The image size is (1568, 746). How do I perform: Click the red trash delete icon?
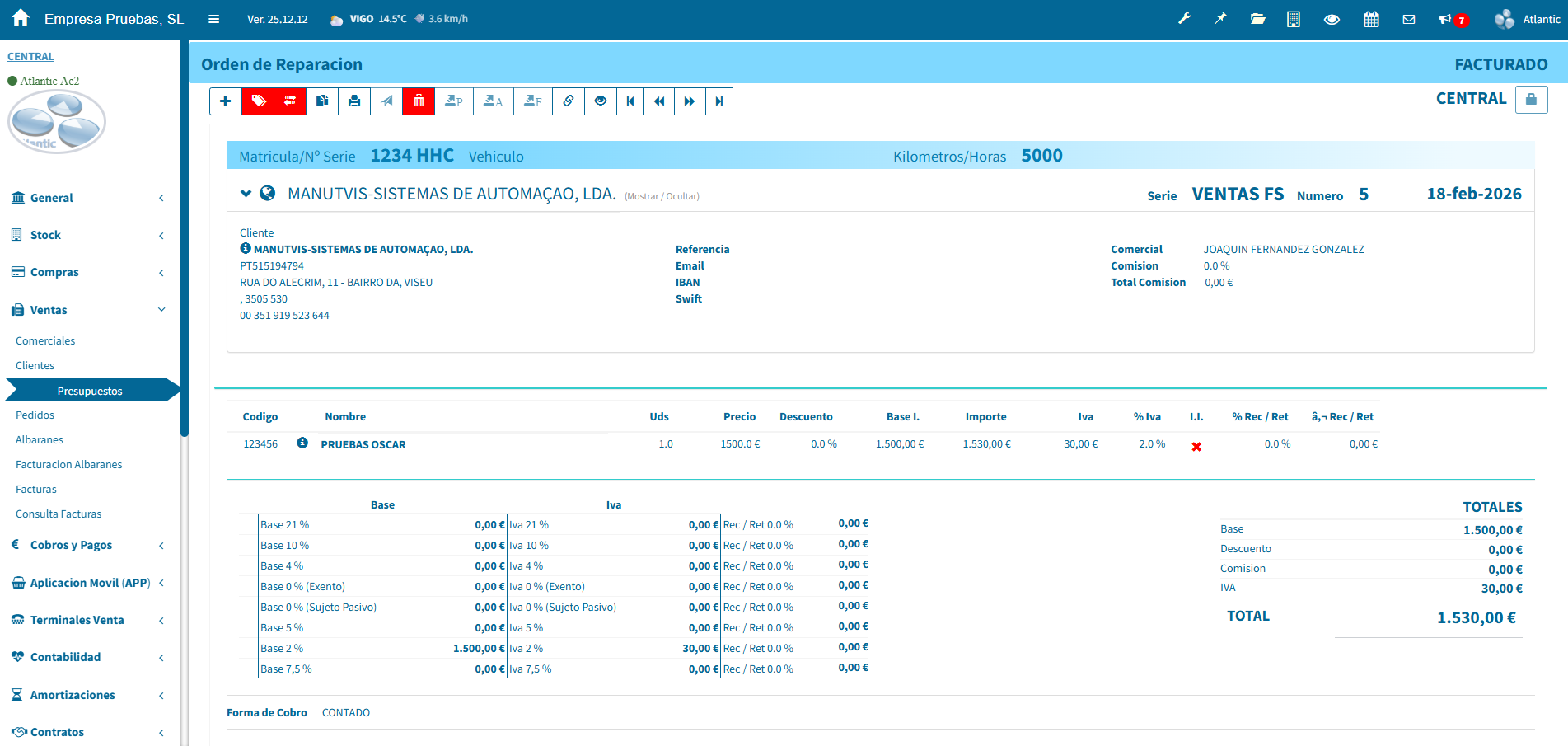click(x=419, y=101)
